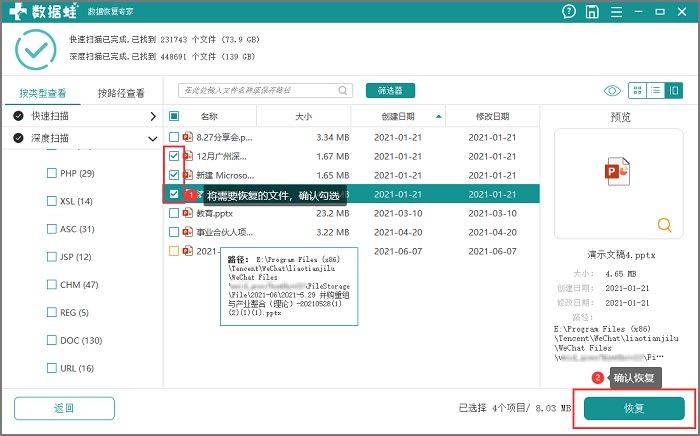Click the 2021-04-20 creation date cell
This screenshot has height=436, width=700.
point(398,232)
